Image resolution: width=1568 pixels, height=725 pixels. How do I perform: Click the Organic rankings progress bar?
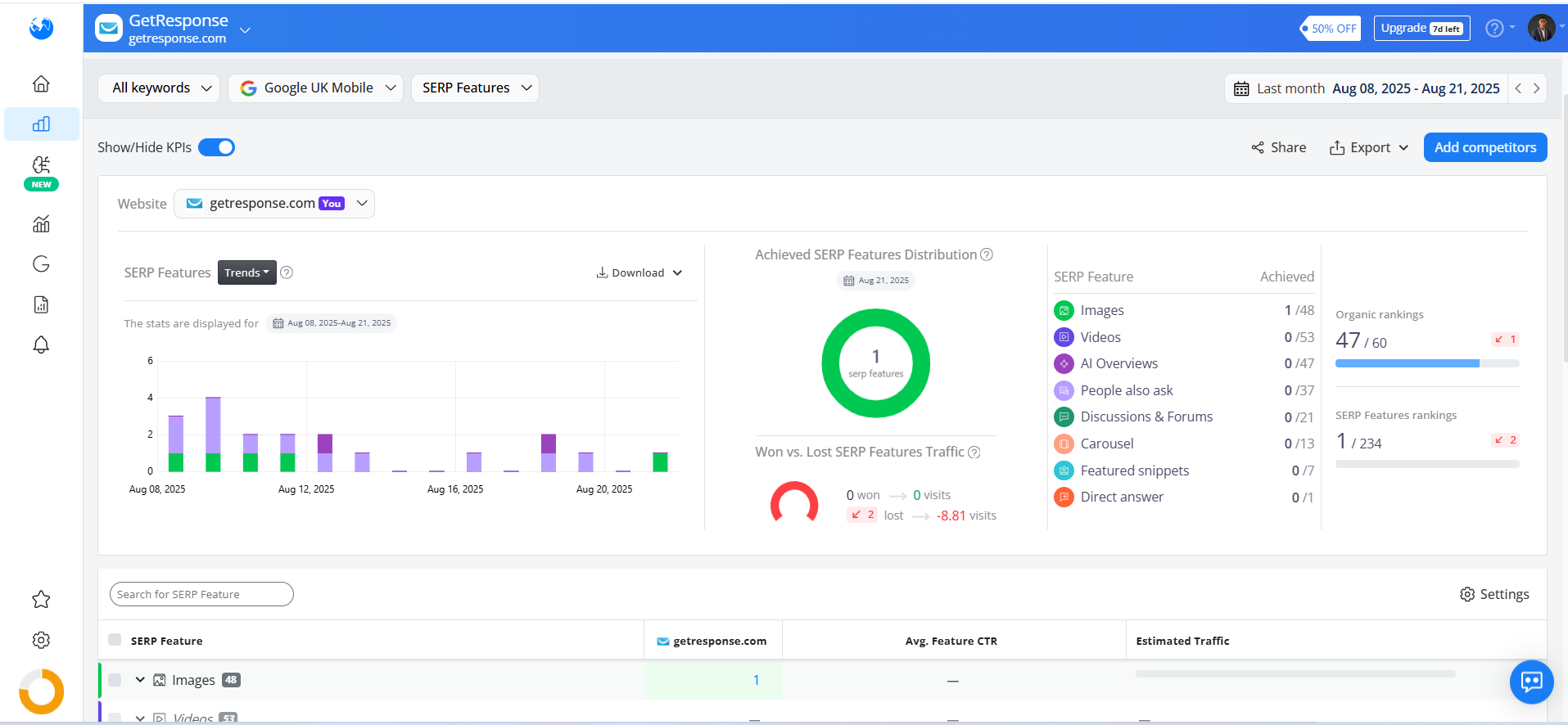point(1427,363)
